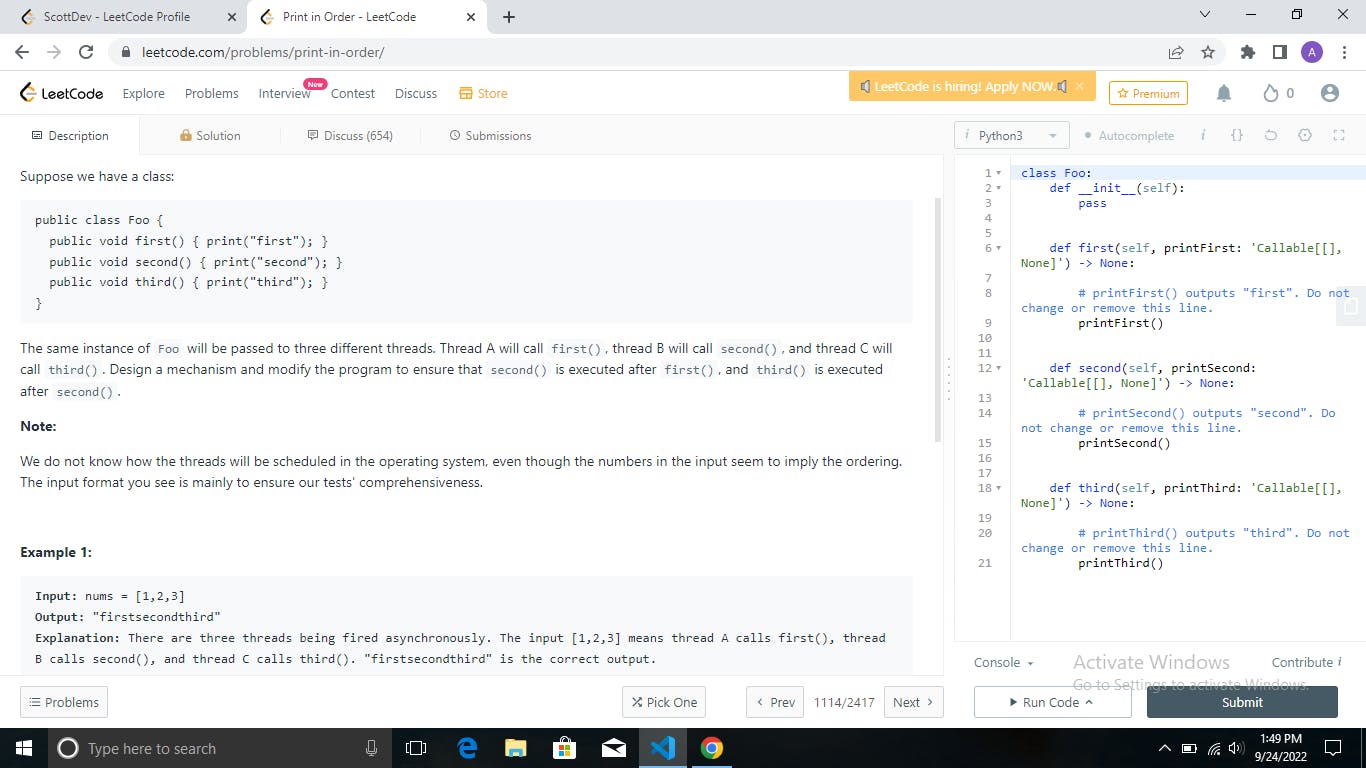The width and height of the screenshot is (1366, 768).
Task: Go to Problems in top navigation
Action: pyautogui.click(x=211, y=93)
